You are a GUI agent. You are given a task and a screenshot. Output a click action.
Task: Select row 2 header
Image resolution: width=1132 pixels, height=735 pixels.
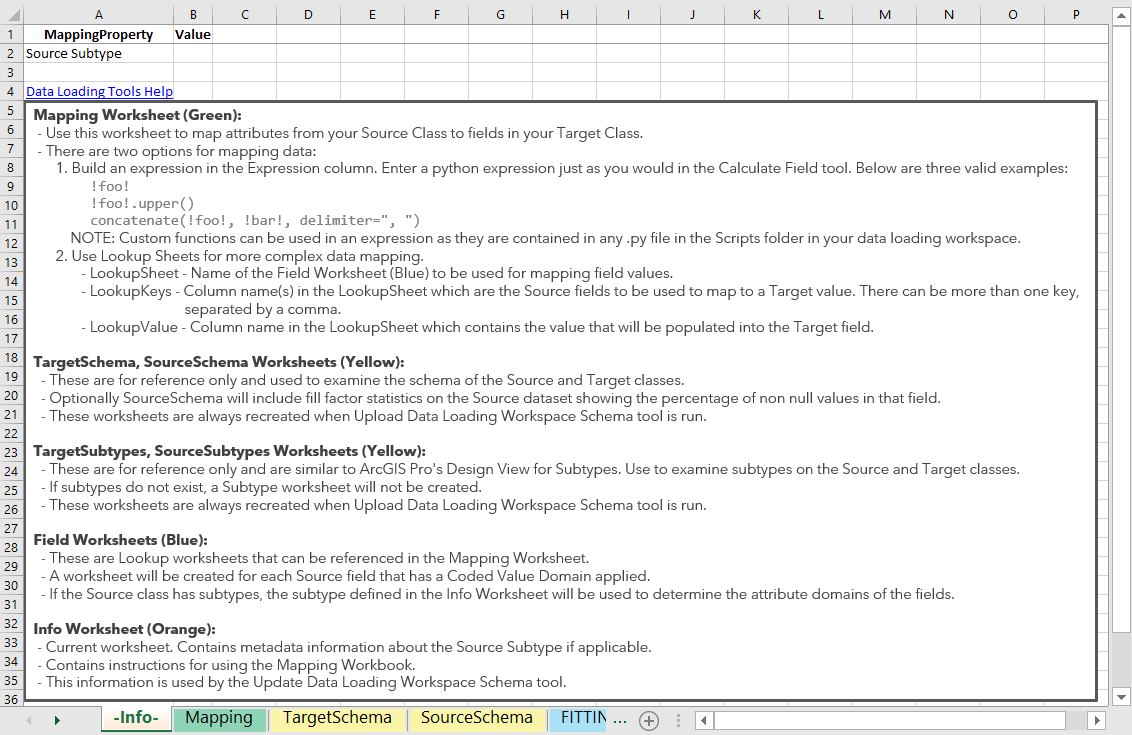11,53
